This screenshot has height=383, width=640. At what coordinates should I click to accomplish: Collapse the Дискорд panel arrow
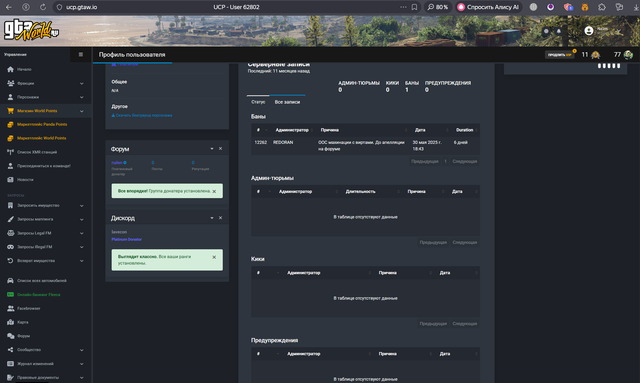[x=212, y=218]
